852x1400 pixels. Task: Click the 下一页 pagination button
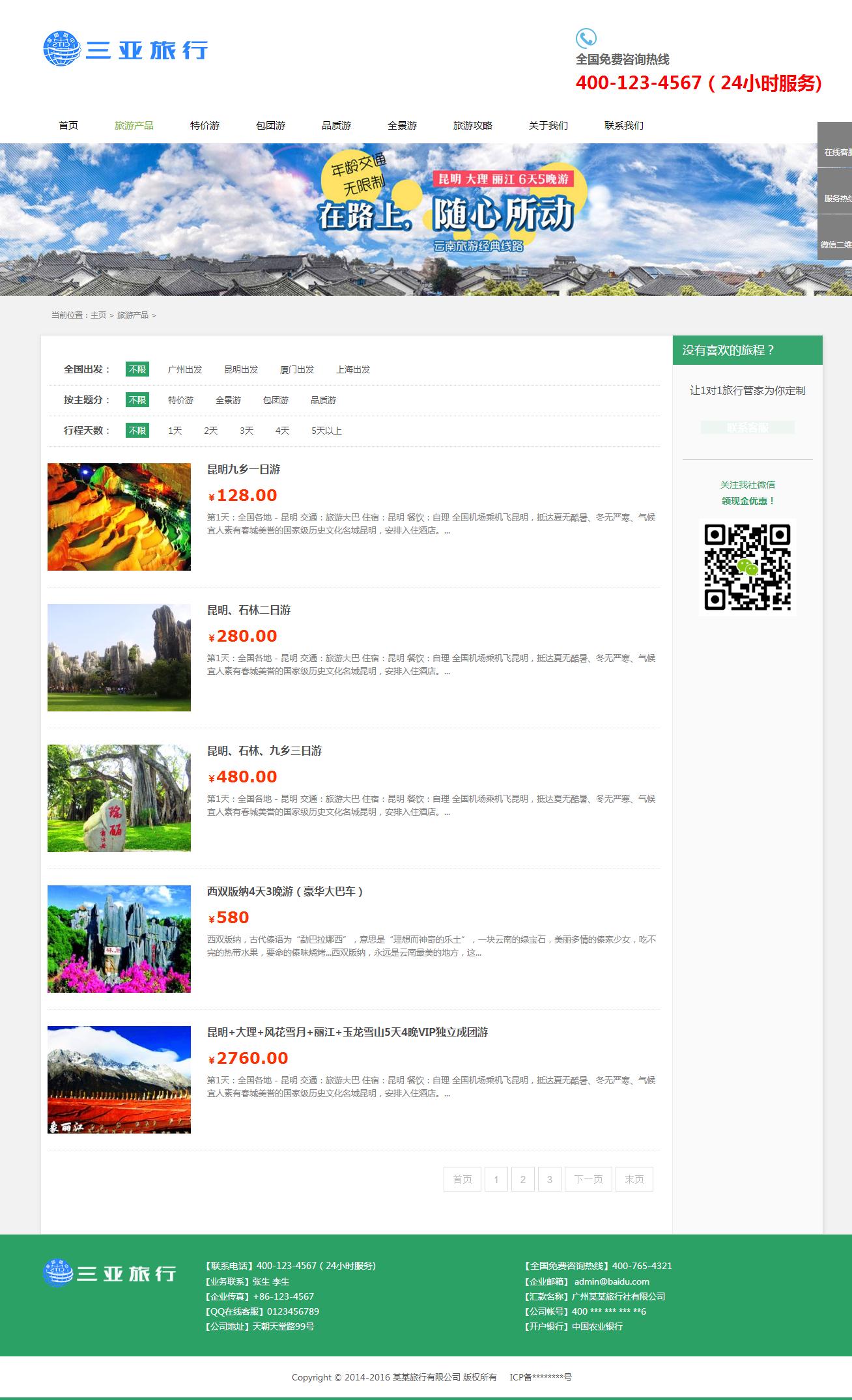[x=588, y=1179]
